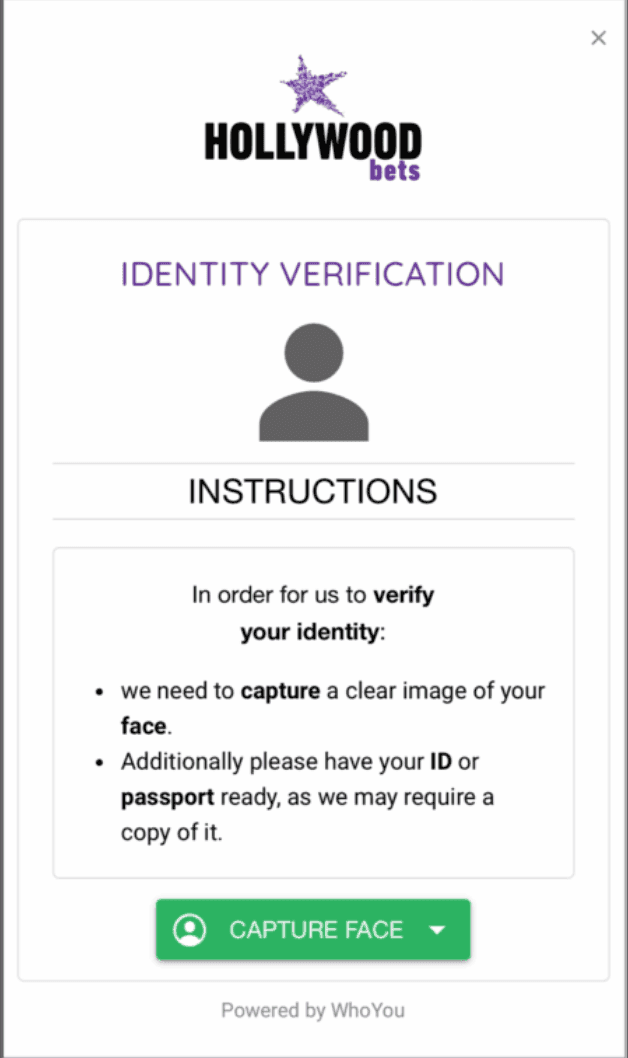Click the bold word 'passport' in the instructions
The height and width of the screenshot is (1058, 628).
pos(159,797)
